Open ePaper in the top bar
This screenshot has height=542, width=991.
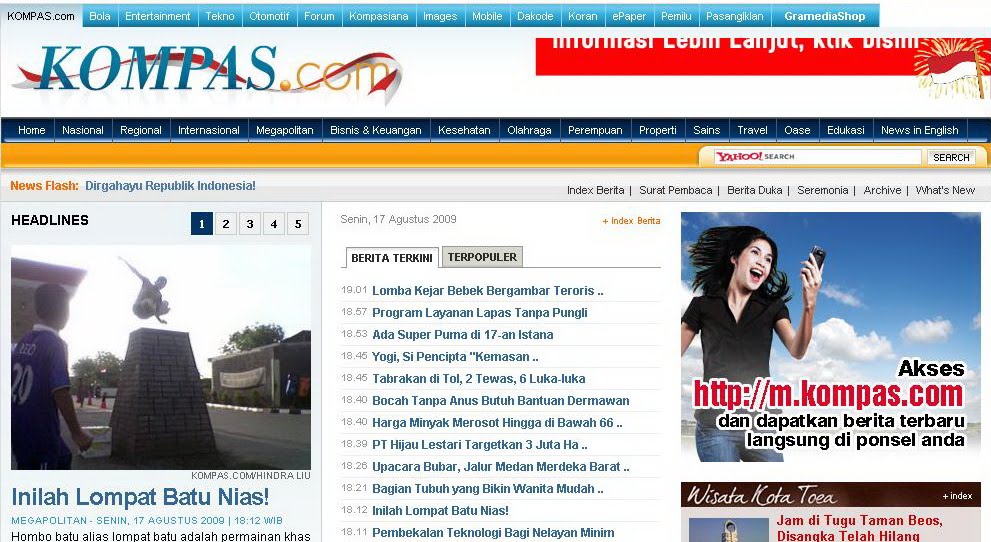pos(629,16)
